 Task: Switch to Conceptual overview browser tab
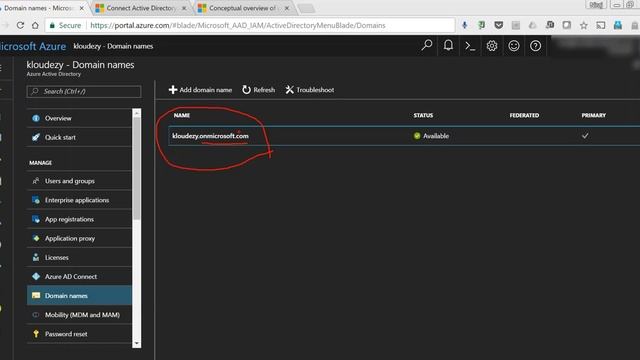(x=244, y=8)
